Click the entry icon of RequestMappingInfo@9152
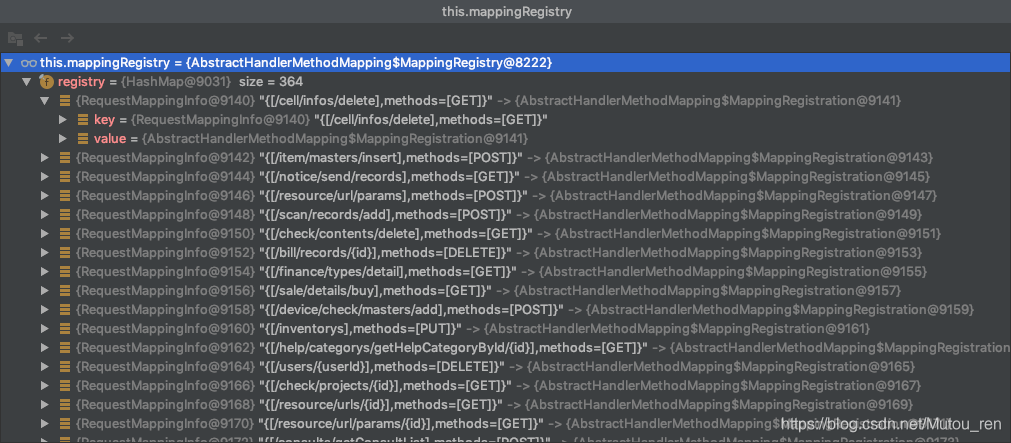The height and width of the screenshot is (443, 1011). [x=65, y=253]
